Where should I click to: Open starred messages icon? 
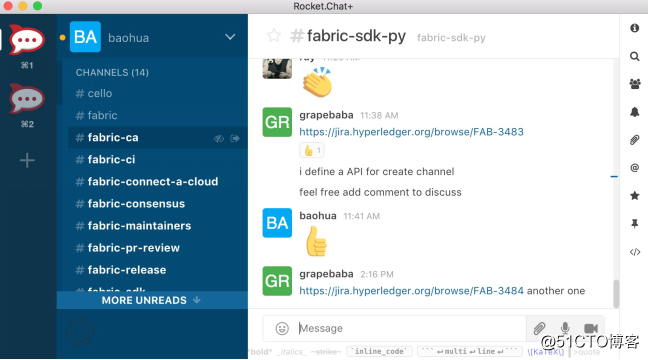click(x=635, y=196)
